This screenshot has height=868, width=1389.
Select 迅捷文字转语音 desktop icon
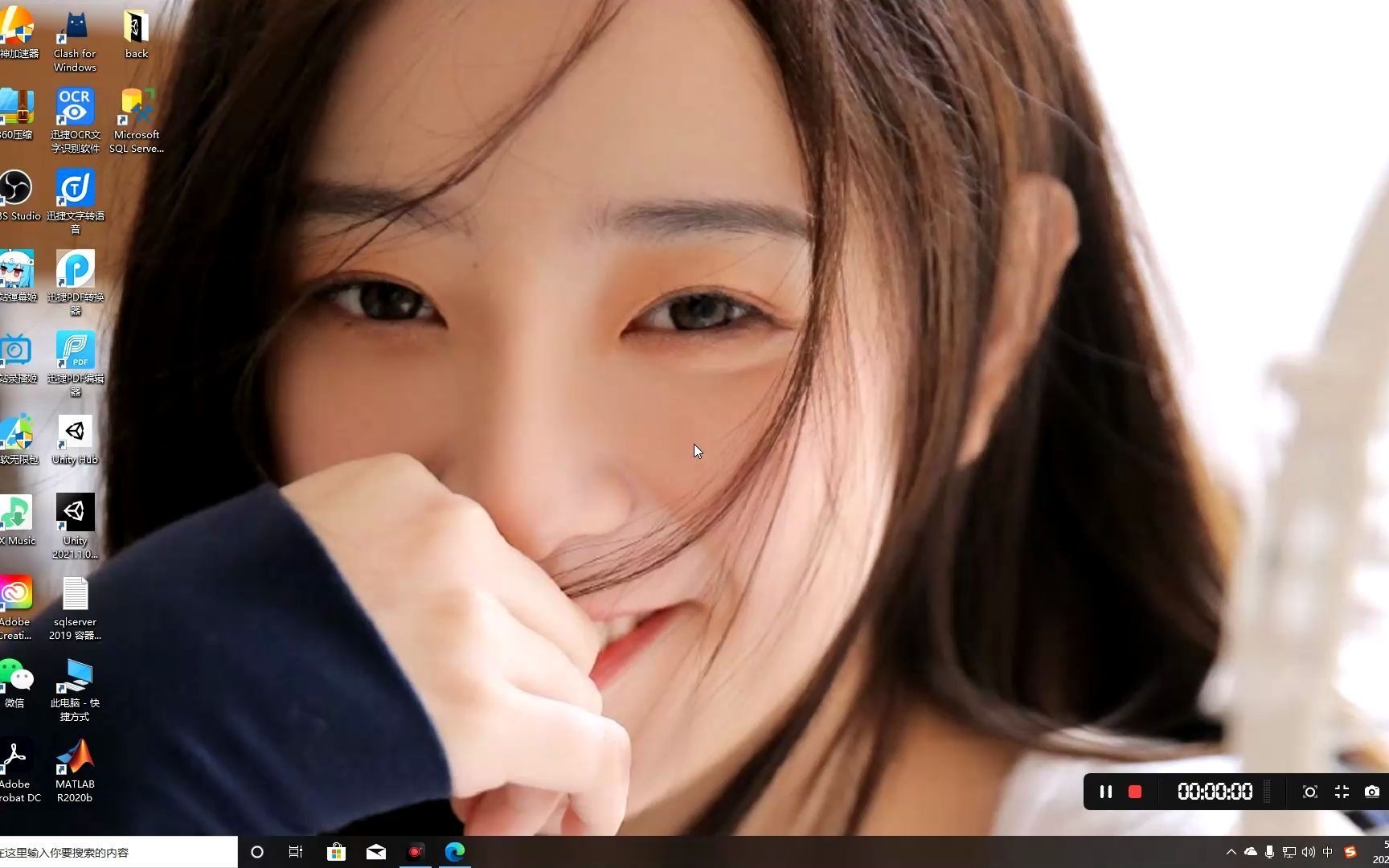coord(75,201)
